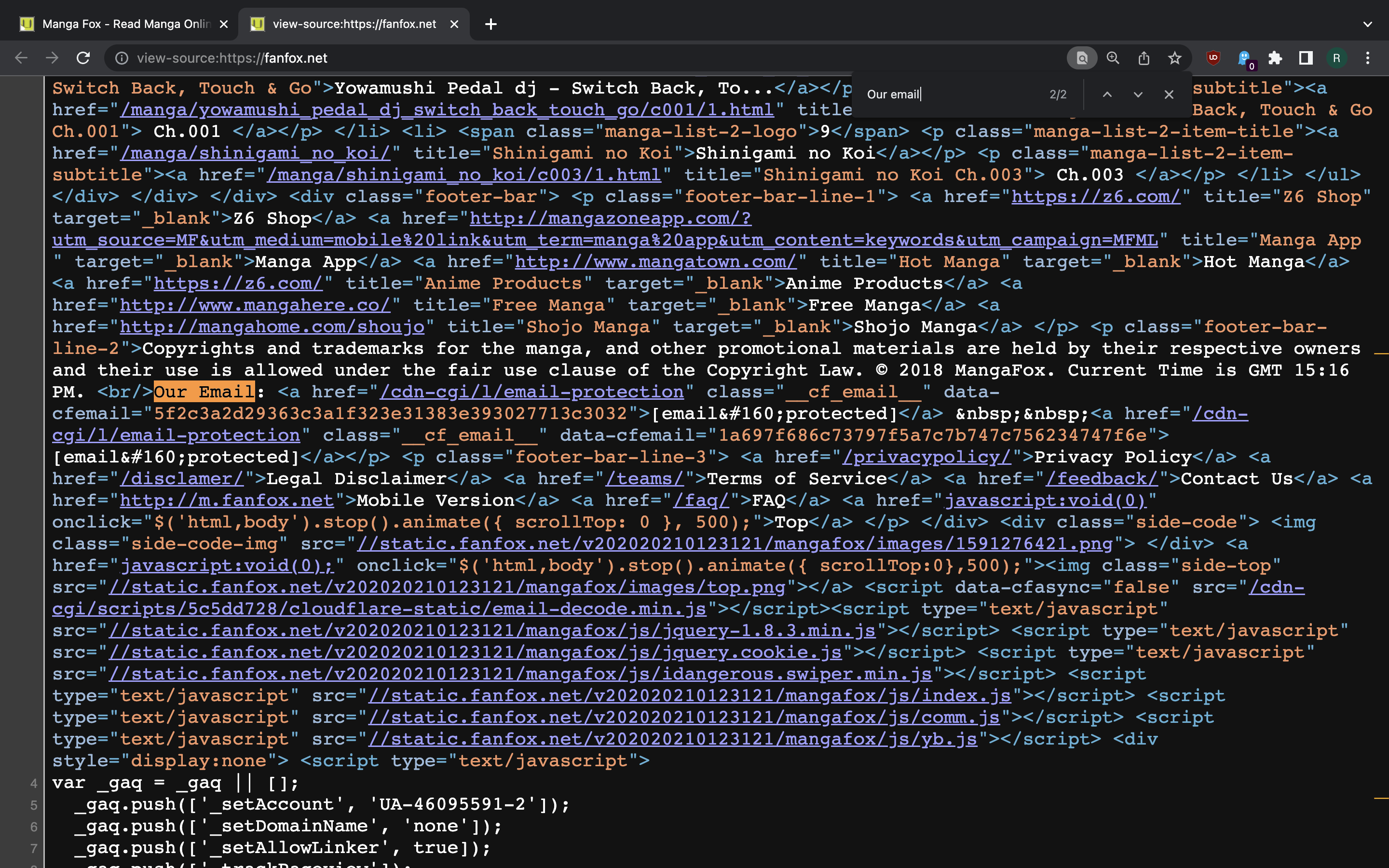The image size is (1389, 868).
Task: Open the /manga/shinigami_no_koi/ link
Action: [255, 153]
